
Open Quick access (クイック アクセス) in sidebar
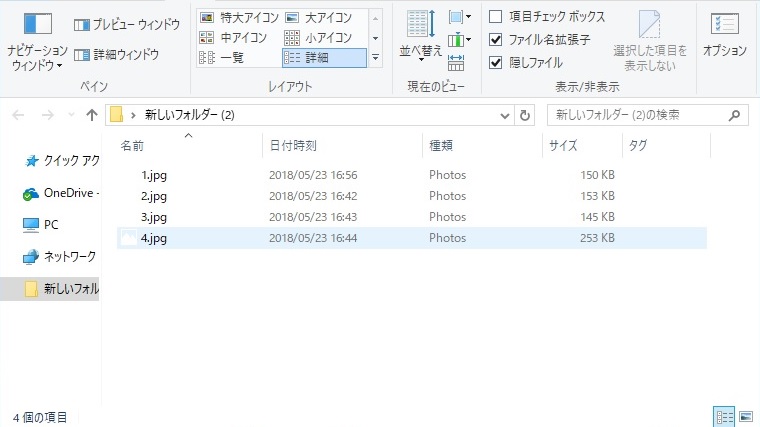[x=62, y=160]
